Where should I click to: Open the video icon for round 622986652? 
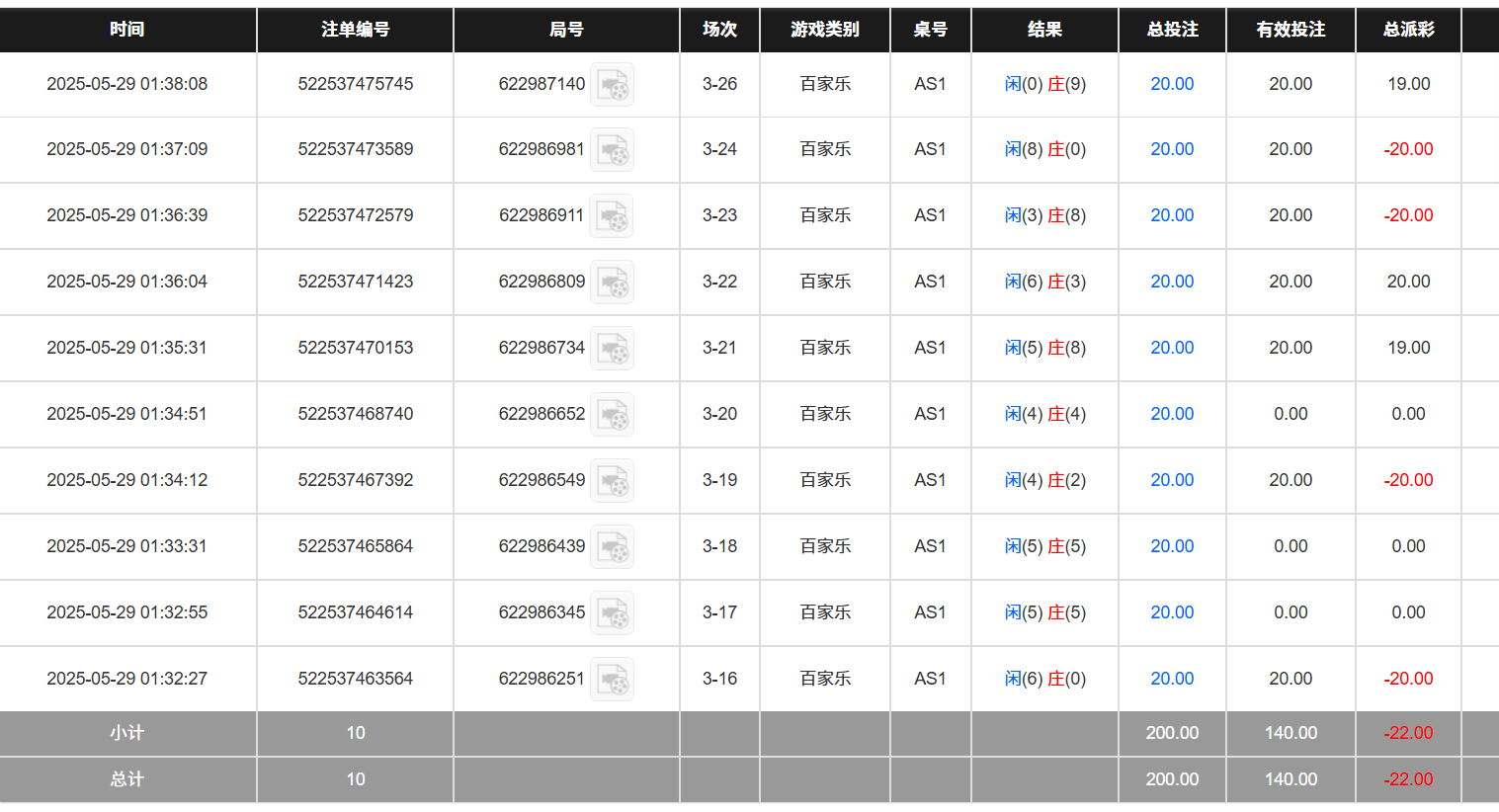613,414
